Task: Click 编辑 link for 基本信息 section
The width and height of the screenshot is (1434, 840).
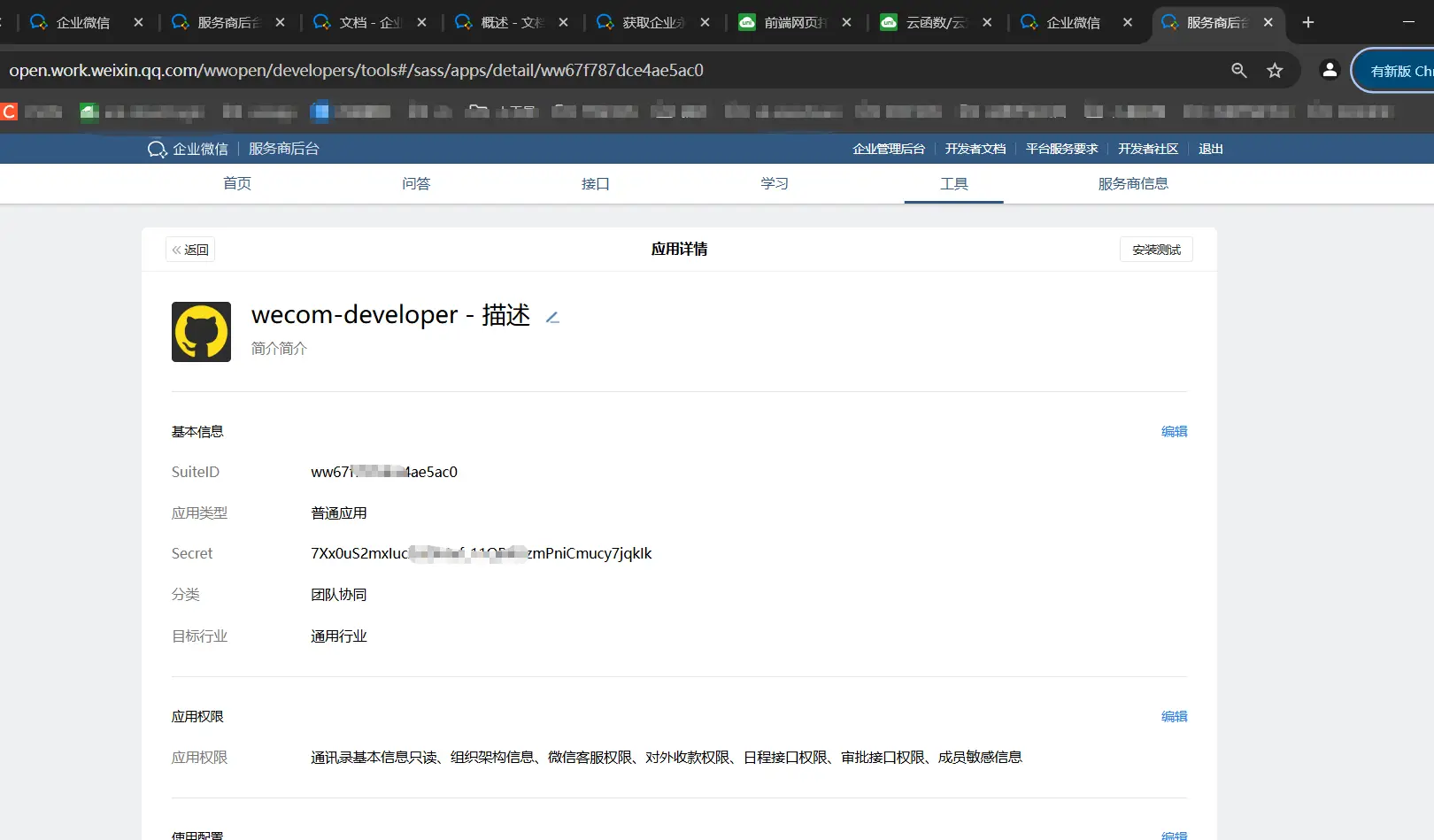Action: pyautogui.click(x=1175, y=431)
